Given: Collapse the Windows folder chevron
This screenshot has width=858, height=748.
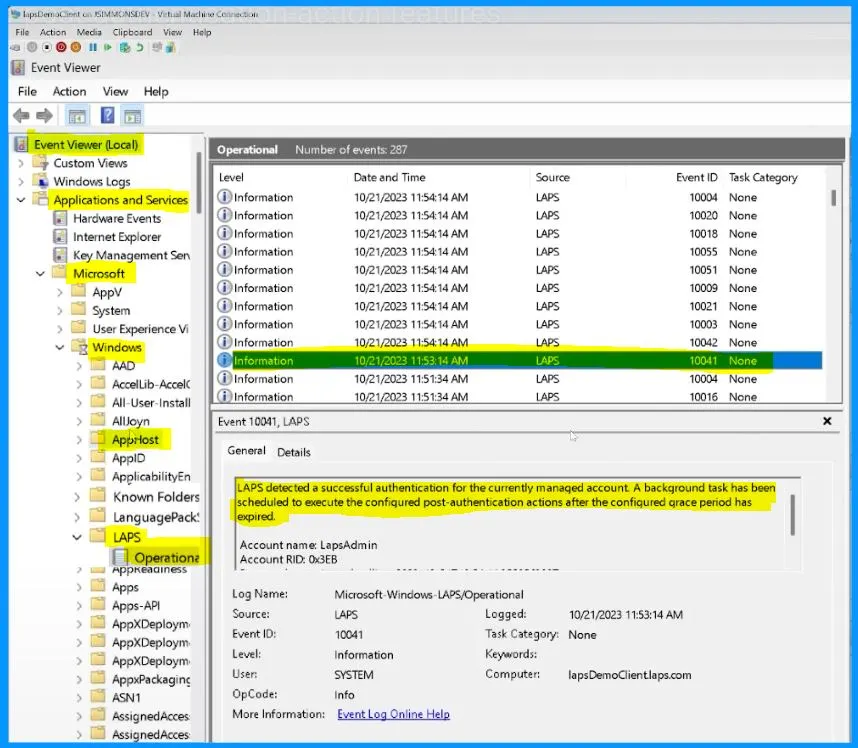Looking at the screenshot, I should (x=60, y=347).
